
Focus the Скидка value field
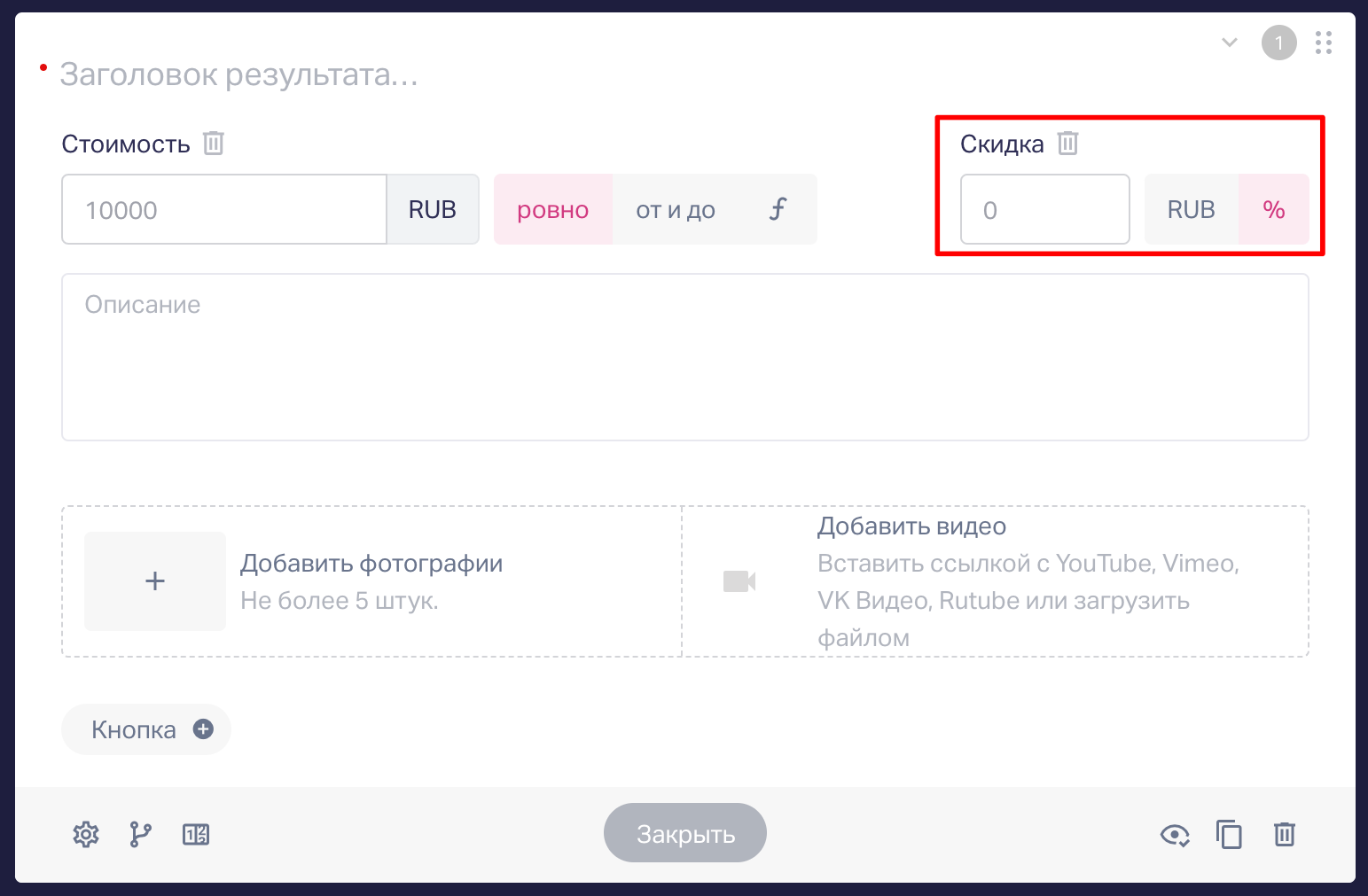1045,209
